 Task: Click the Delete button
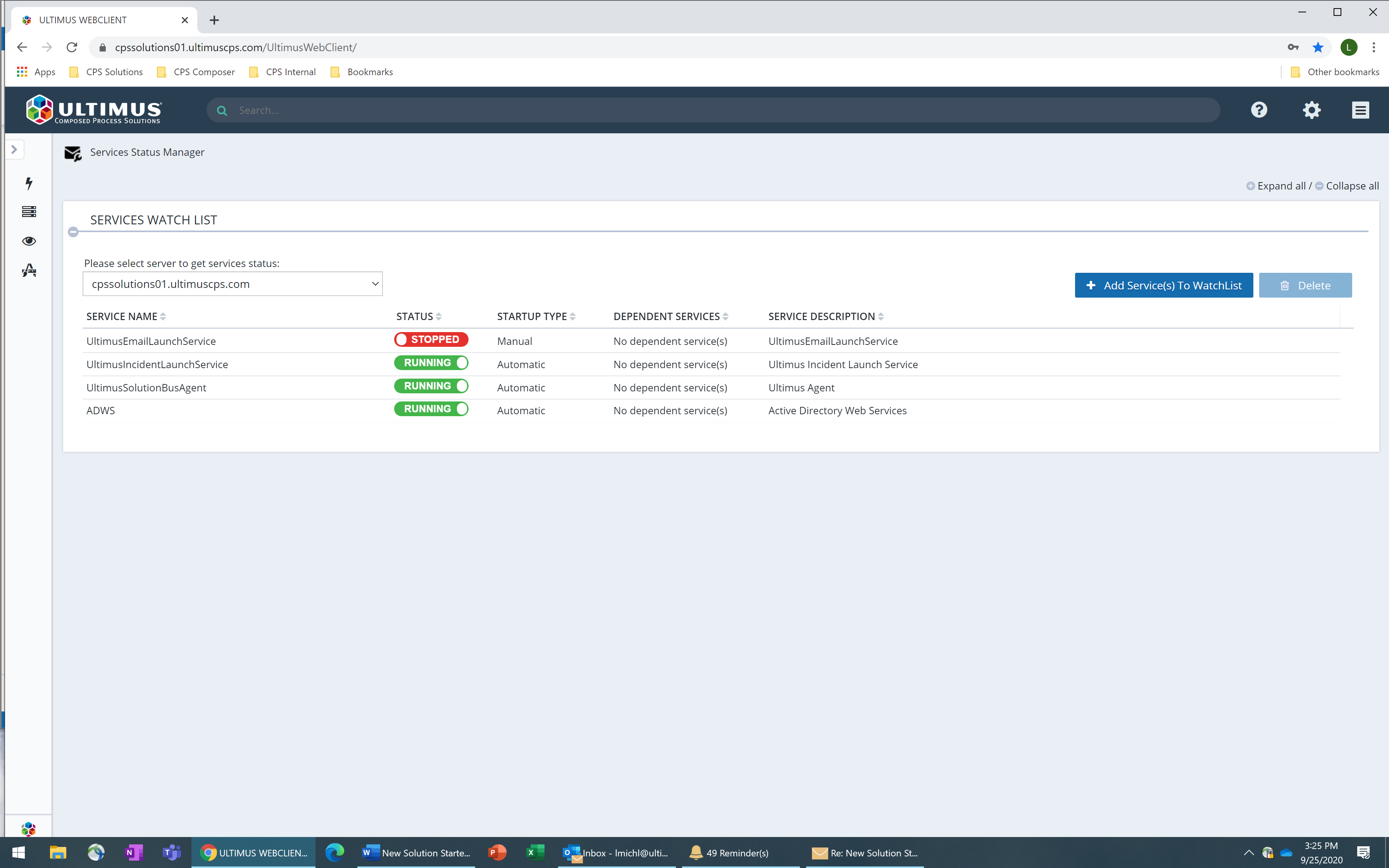[x=1305, y=285]
